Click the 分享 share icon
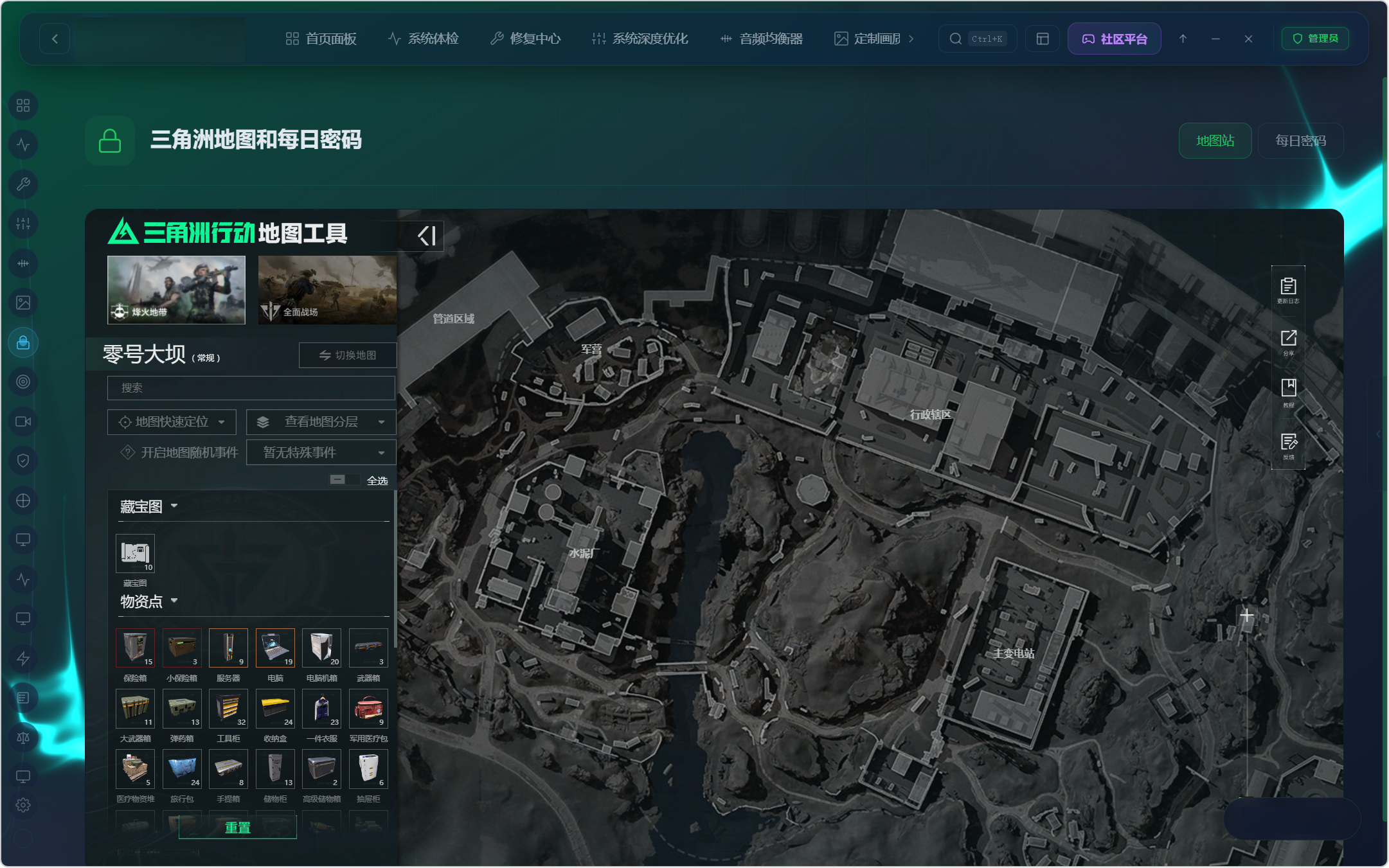The height and width of the screenshot is (868, 1389). [x=1288, y=342]
